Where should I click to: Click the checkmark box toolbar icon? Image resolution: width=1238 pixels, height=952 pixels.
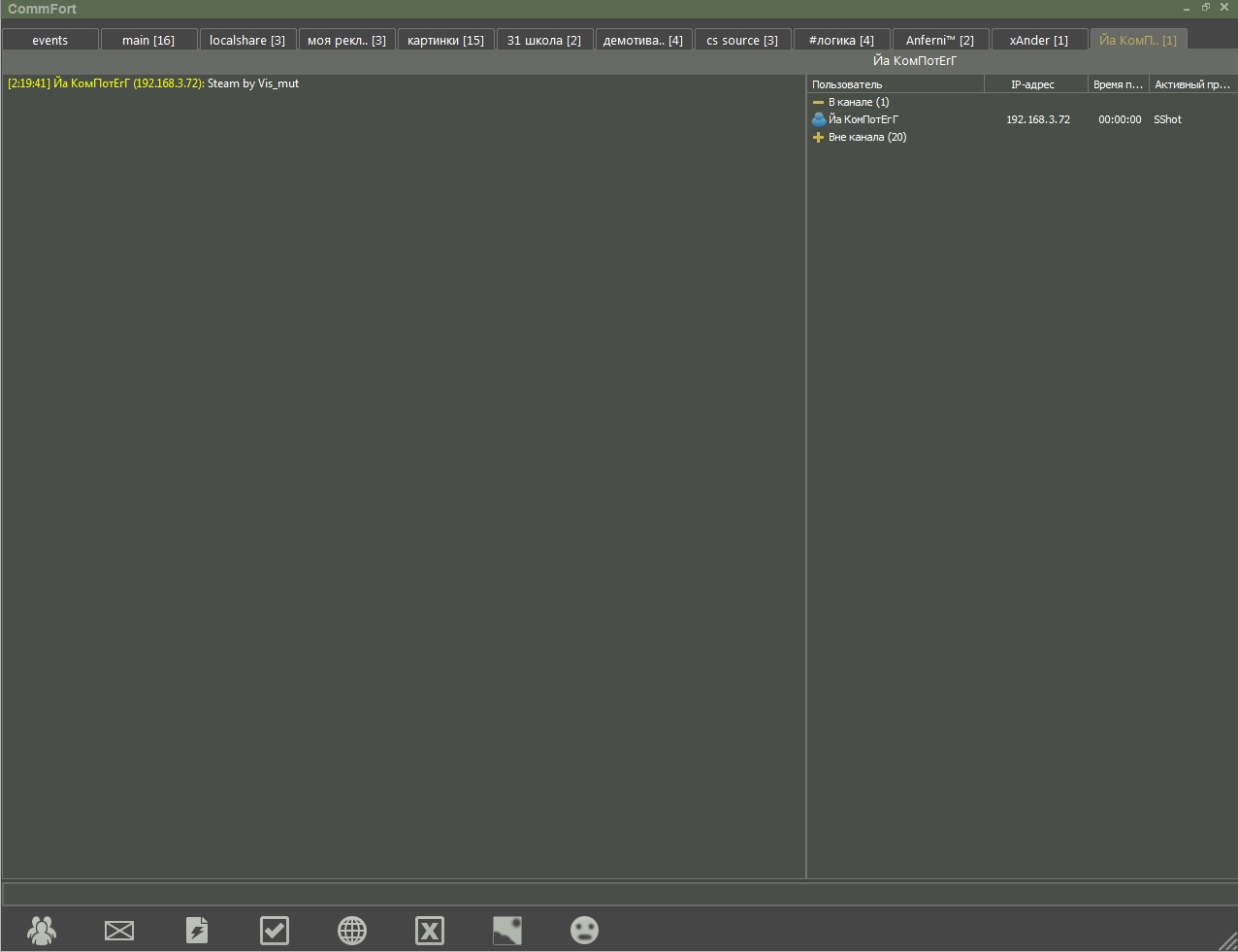coord(275,931)
